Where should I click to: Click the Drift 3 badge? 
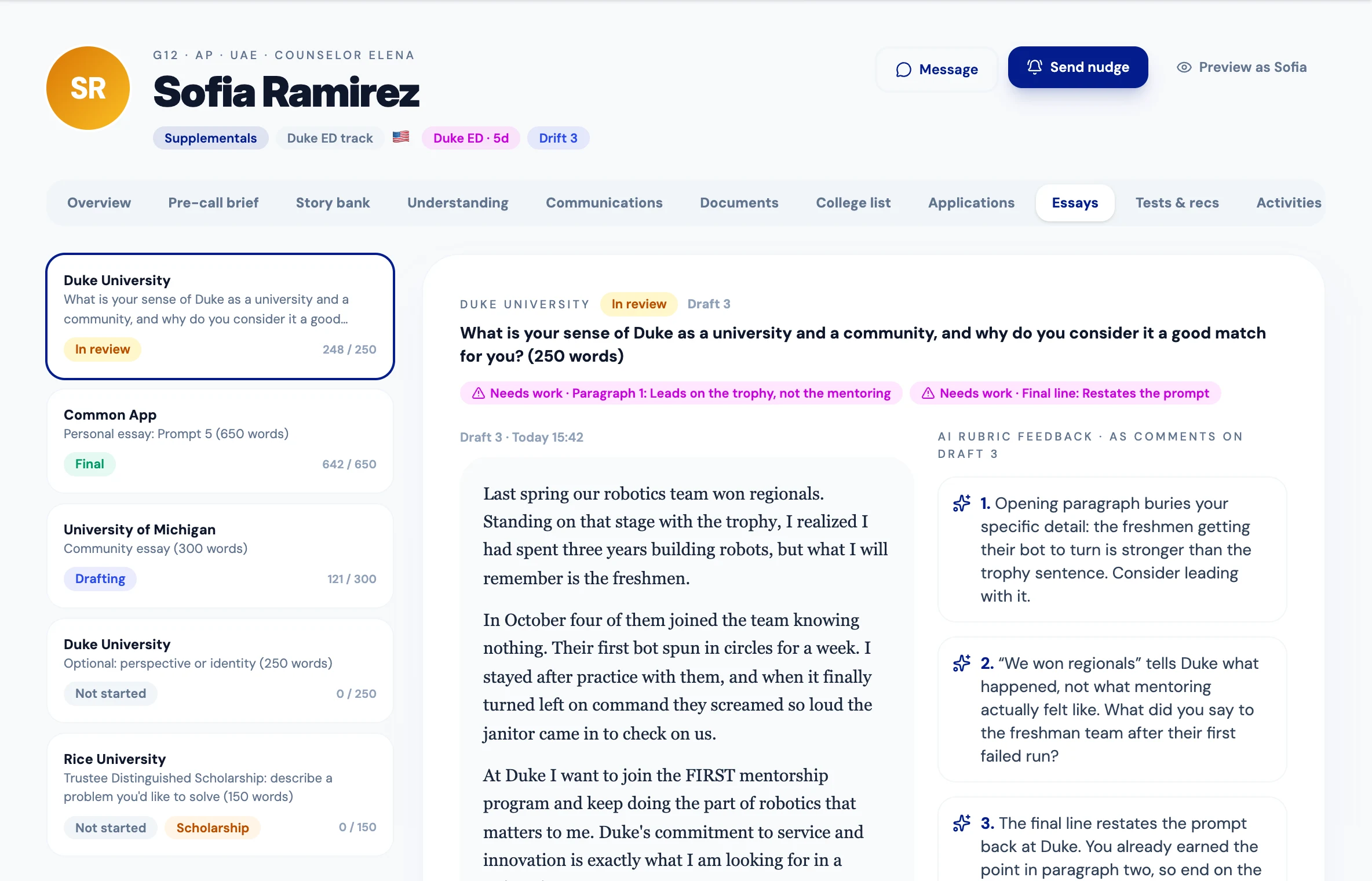[x=558, y=138]
